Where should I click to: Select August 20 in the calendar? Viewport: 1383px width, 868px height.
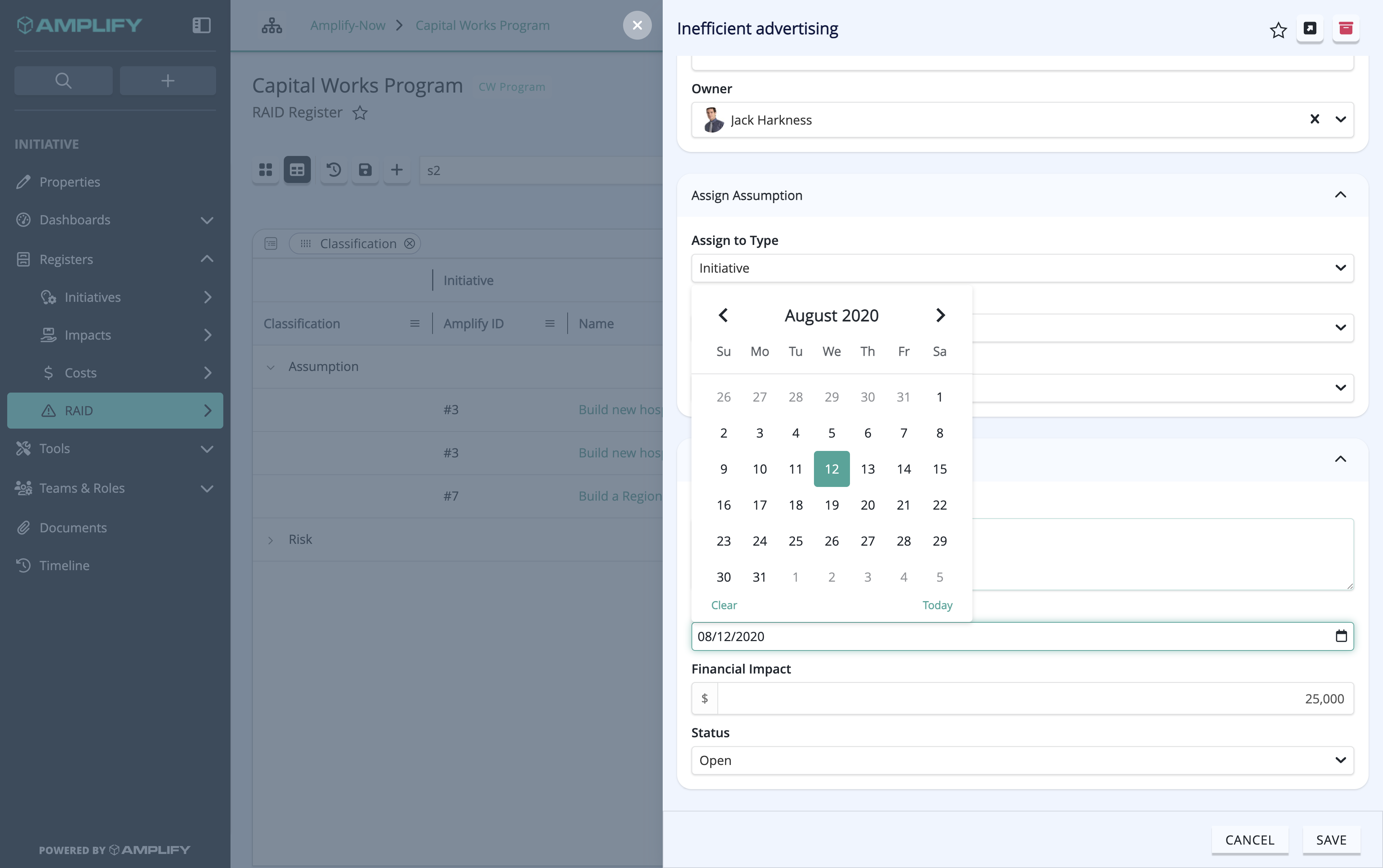pyautogui.click(x=868, y=505)
